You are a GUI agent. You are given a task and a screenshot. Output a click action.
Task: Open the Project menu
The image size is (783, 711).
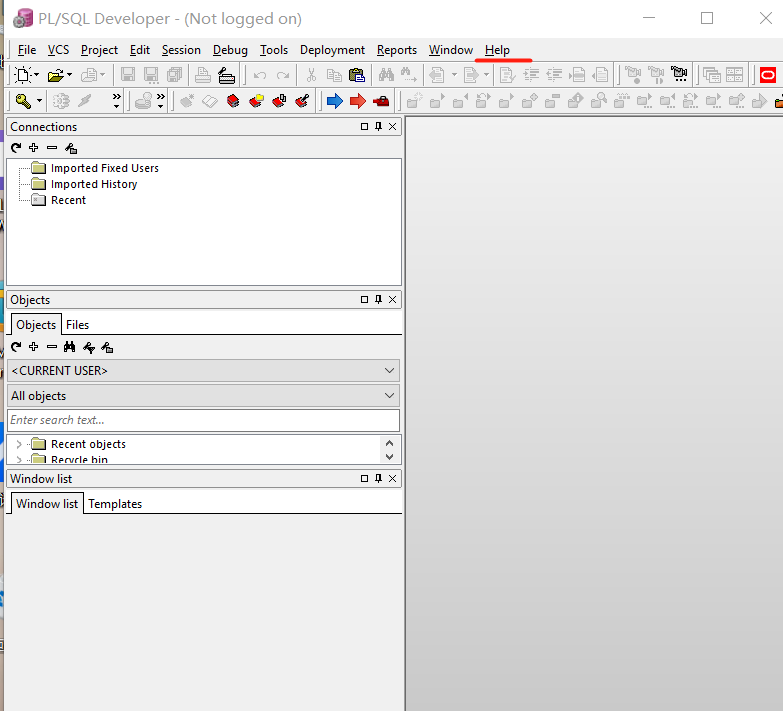click(x=99, y=50)
